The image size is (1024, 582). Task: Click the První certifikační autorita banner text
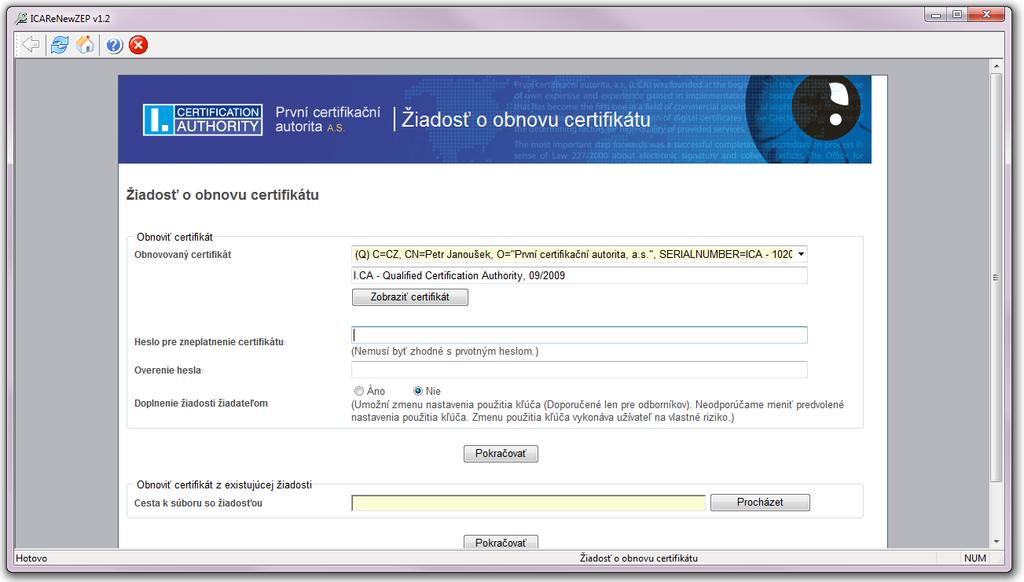[327, 120]
